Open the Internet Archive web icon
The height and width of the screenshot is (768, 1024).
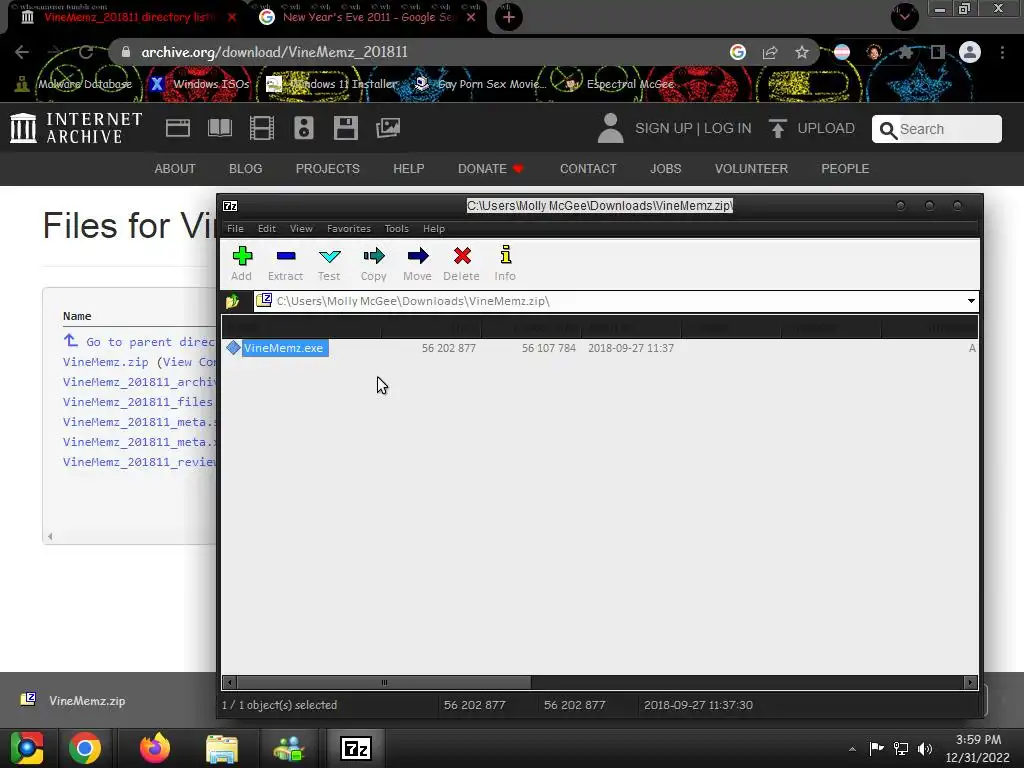(178, 128)
